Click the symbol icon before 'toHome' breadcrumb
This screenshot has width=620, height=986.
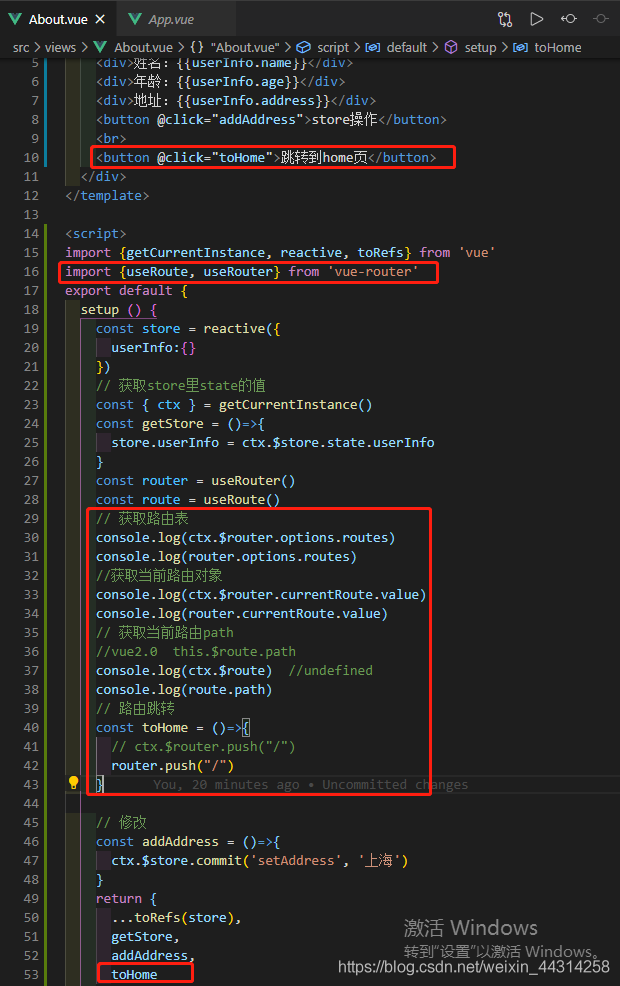[x=520, y=48]
